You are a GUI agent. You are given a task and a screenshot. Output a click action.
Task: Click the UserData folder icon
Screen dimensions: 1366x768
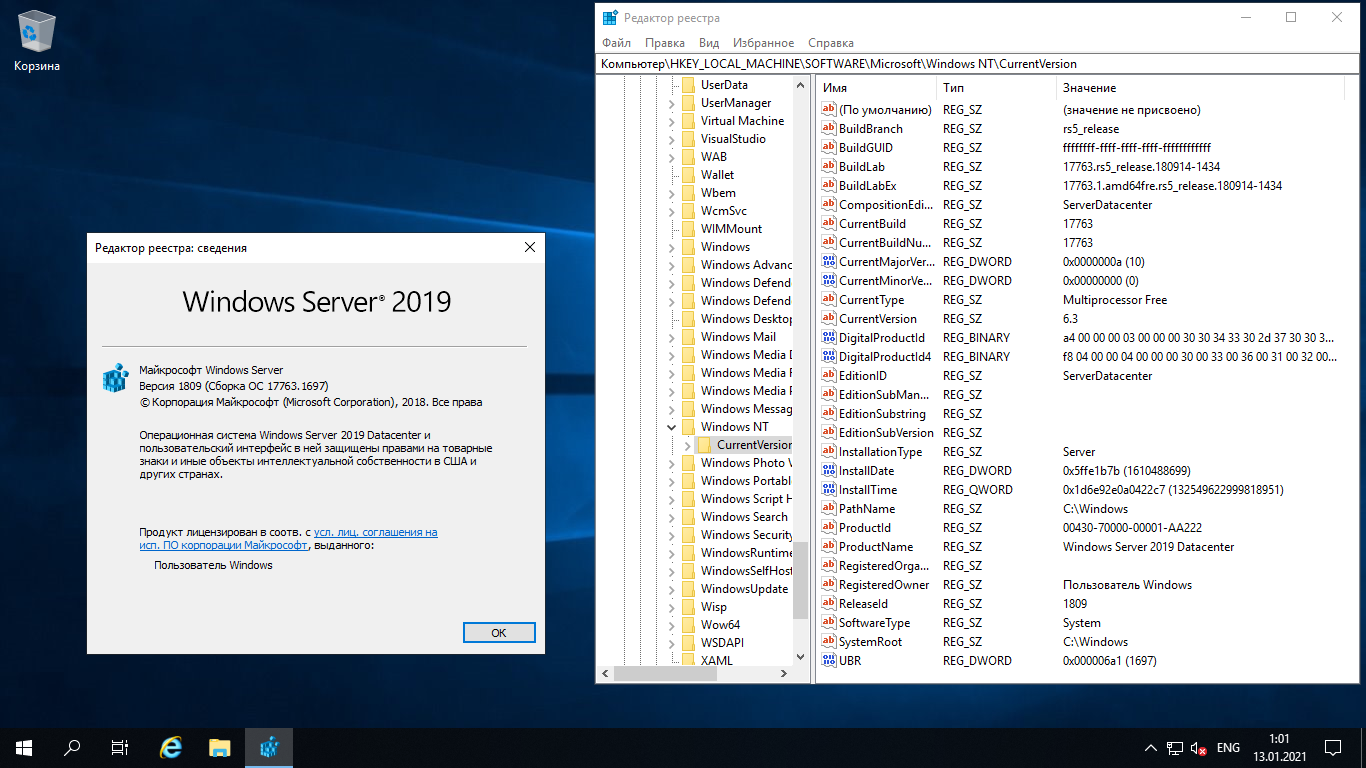(x=688, y=85)
